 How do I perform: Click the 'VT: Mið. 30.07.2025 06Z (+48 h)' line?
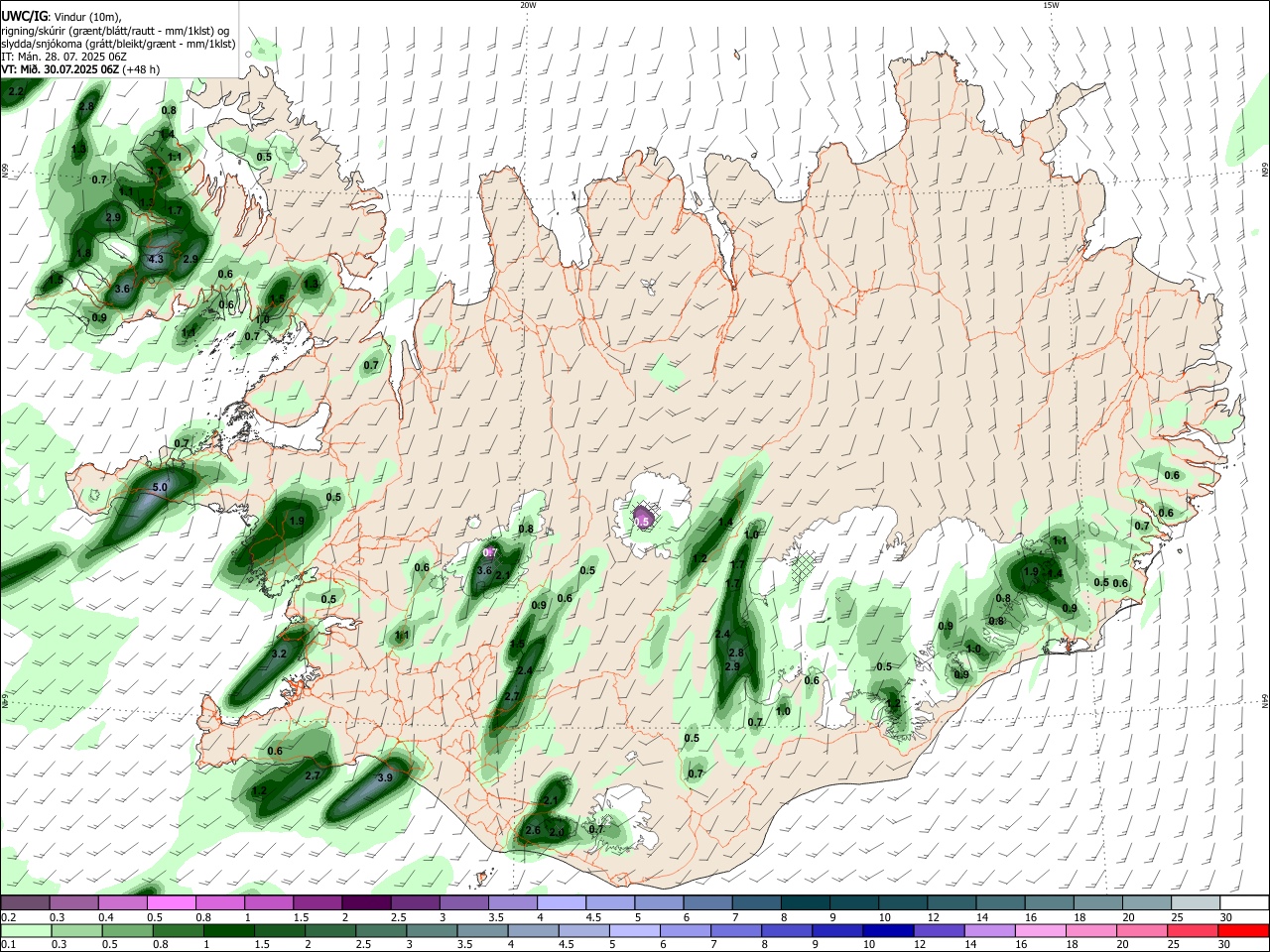[80, 69]
